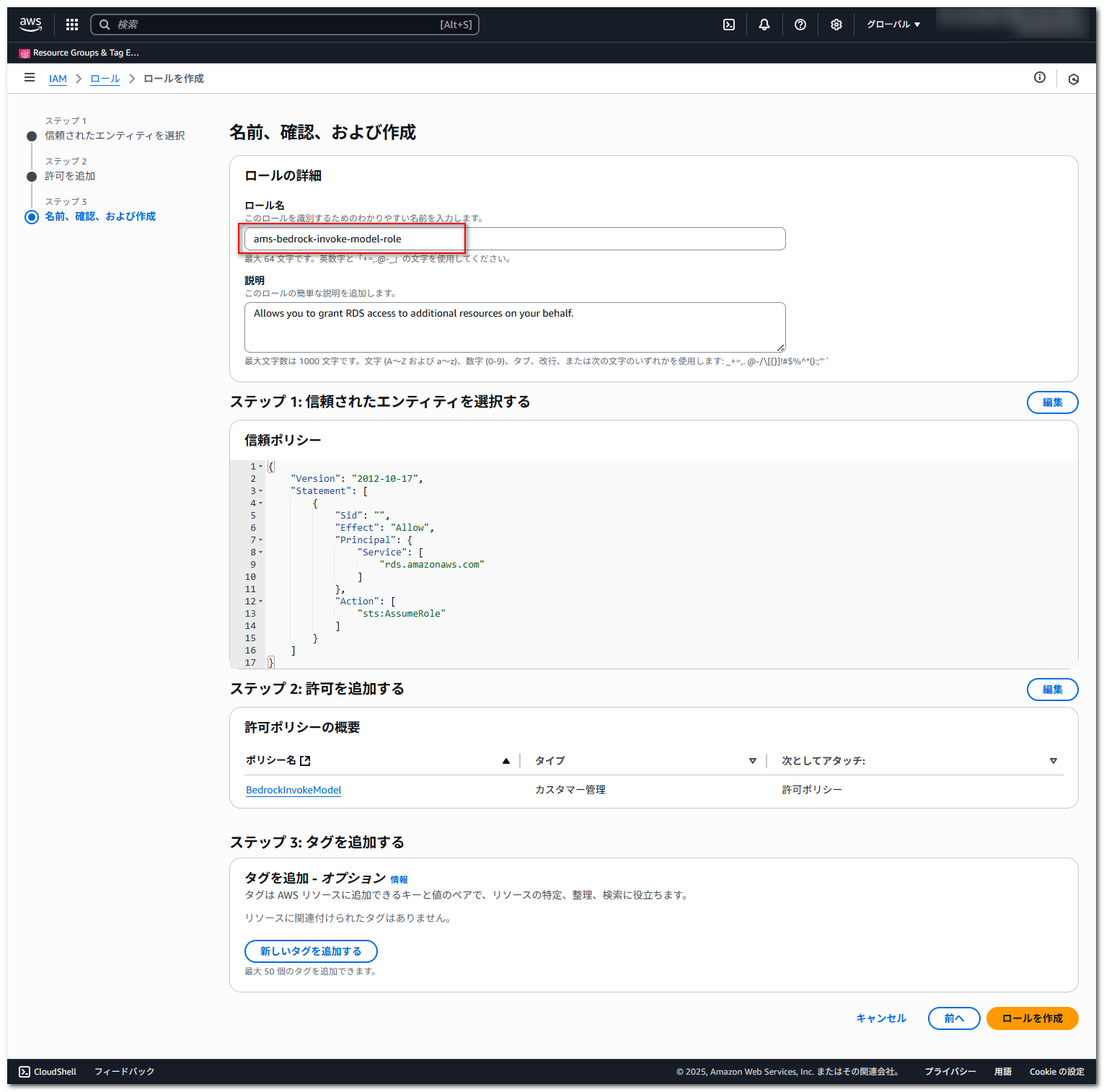Open notifications bell icon
The width and height of the screenshot is (1104, 1092).
764,25
